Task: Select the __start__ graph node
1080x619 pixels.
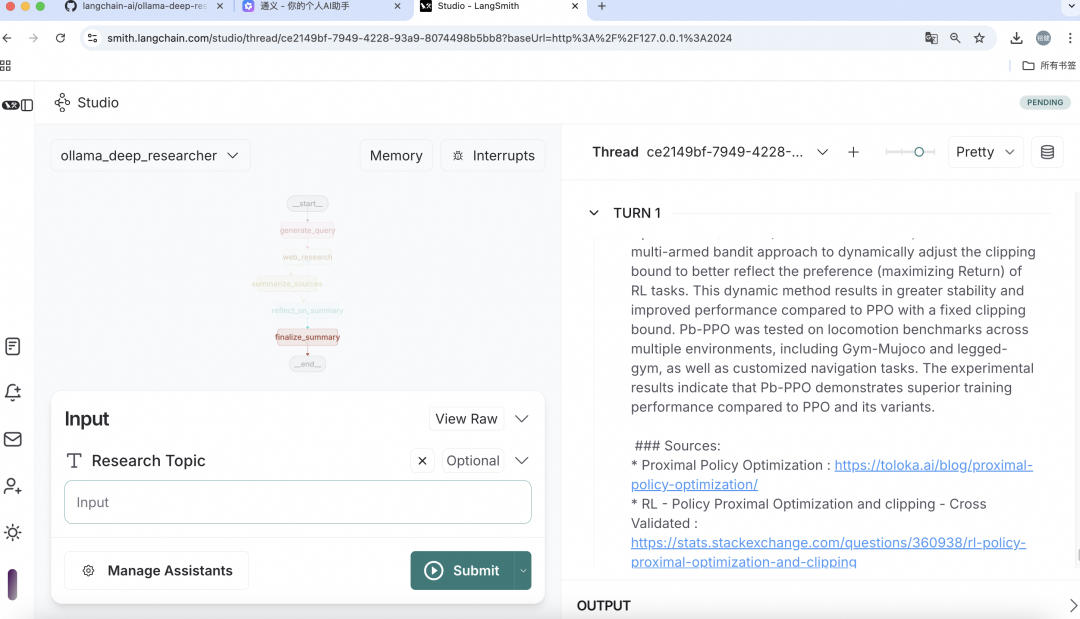Action: tap(307, 203)
